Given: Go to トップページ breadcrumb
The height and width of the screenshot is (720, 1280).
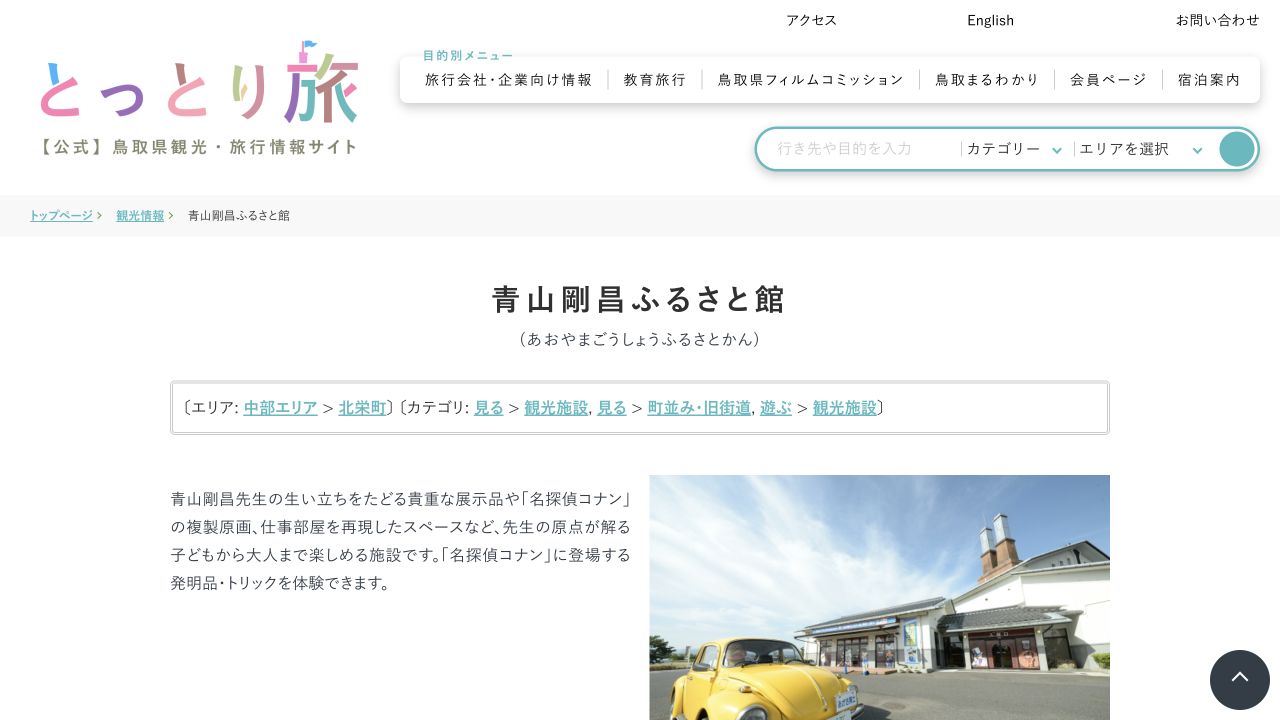Looking at the screenshot, I should (61, 216).
